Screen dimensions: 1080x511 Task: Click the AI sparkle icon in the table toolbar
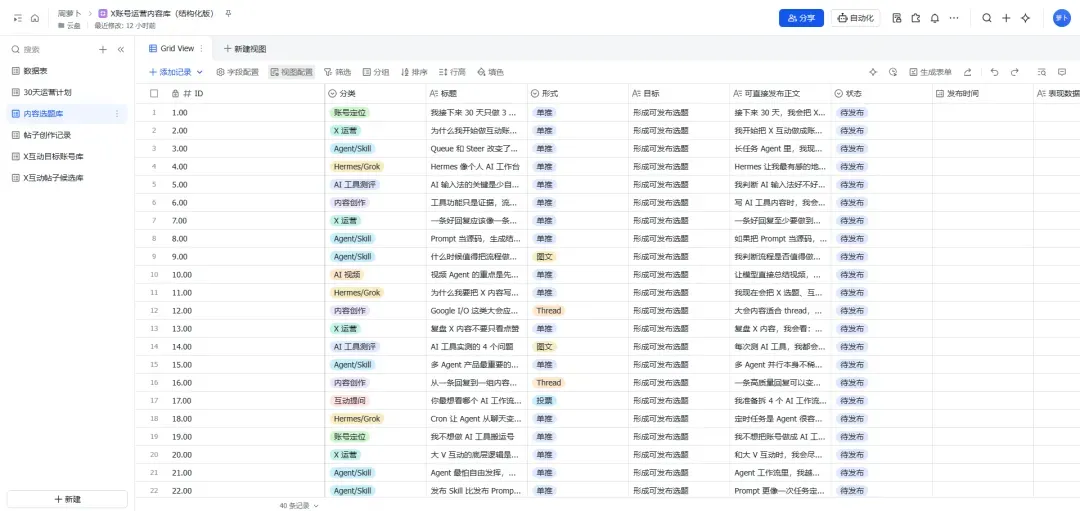873,72
